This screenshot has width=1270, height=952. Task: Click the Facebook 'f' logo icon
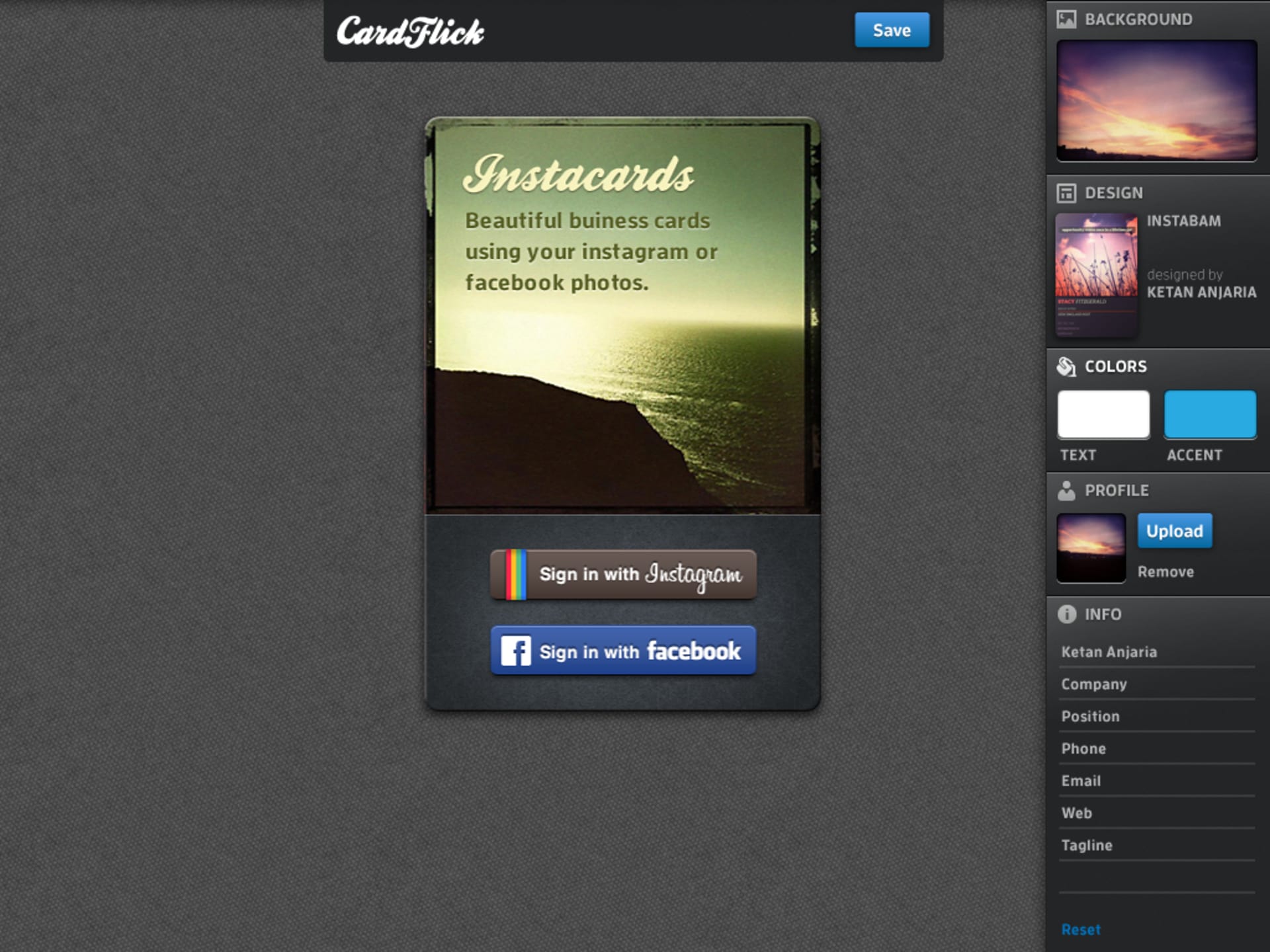click(x=515, y=651)
